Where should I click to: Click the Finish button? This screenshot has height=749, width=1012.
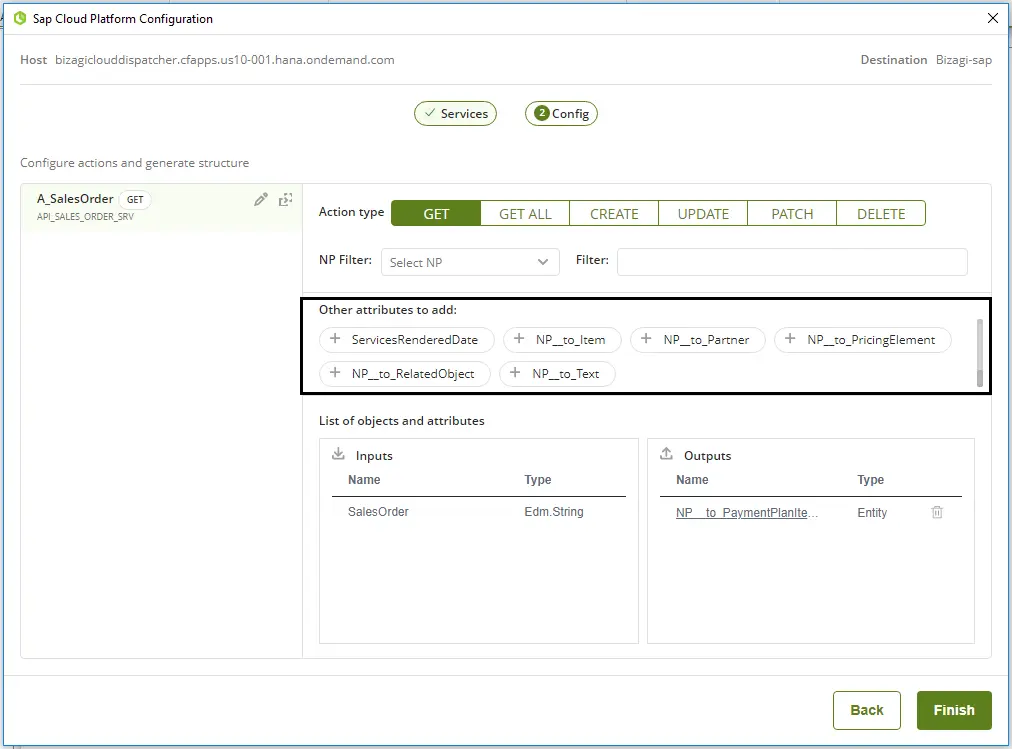click(954, 710)
